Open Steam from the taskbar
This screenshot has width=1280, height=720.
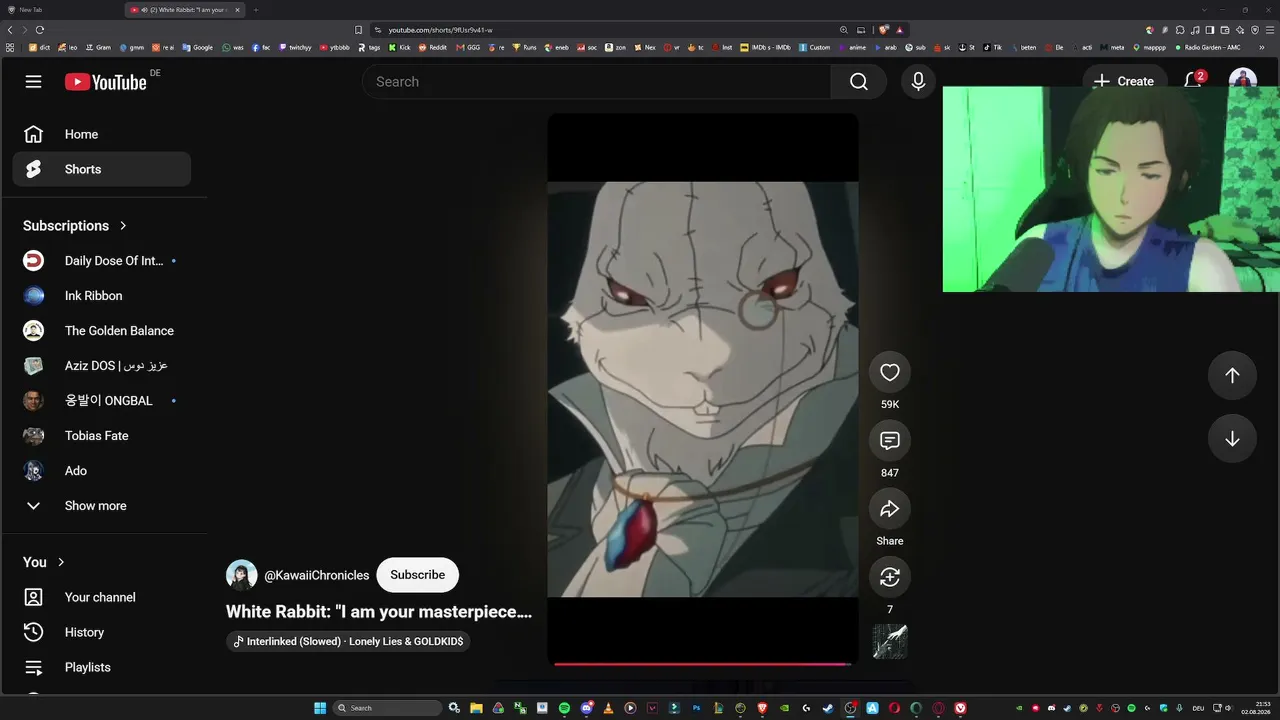[x=828, y=708]
